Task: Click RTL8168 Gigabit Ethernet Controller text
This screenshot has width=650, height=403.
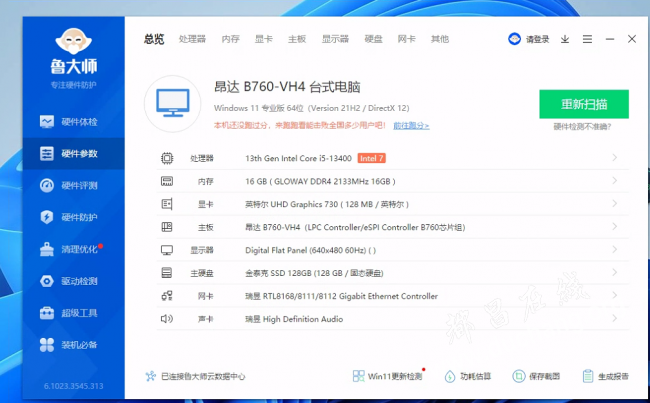Action: [342, 296]
